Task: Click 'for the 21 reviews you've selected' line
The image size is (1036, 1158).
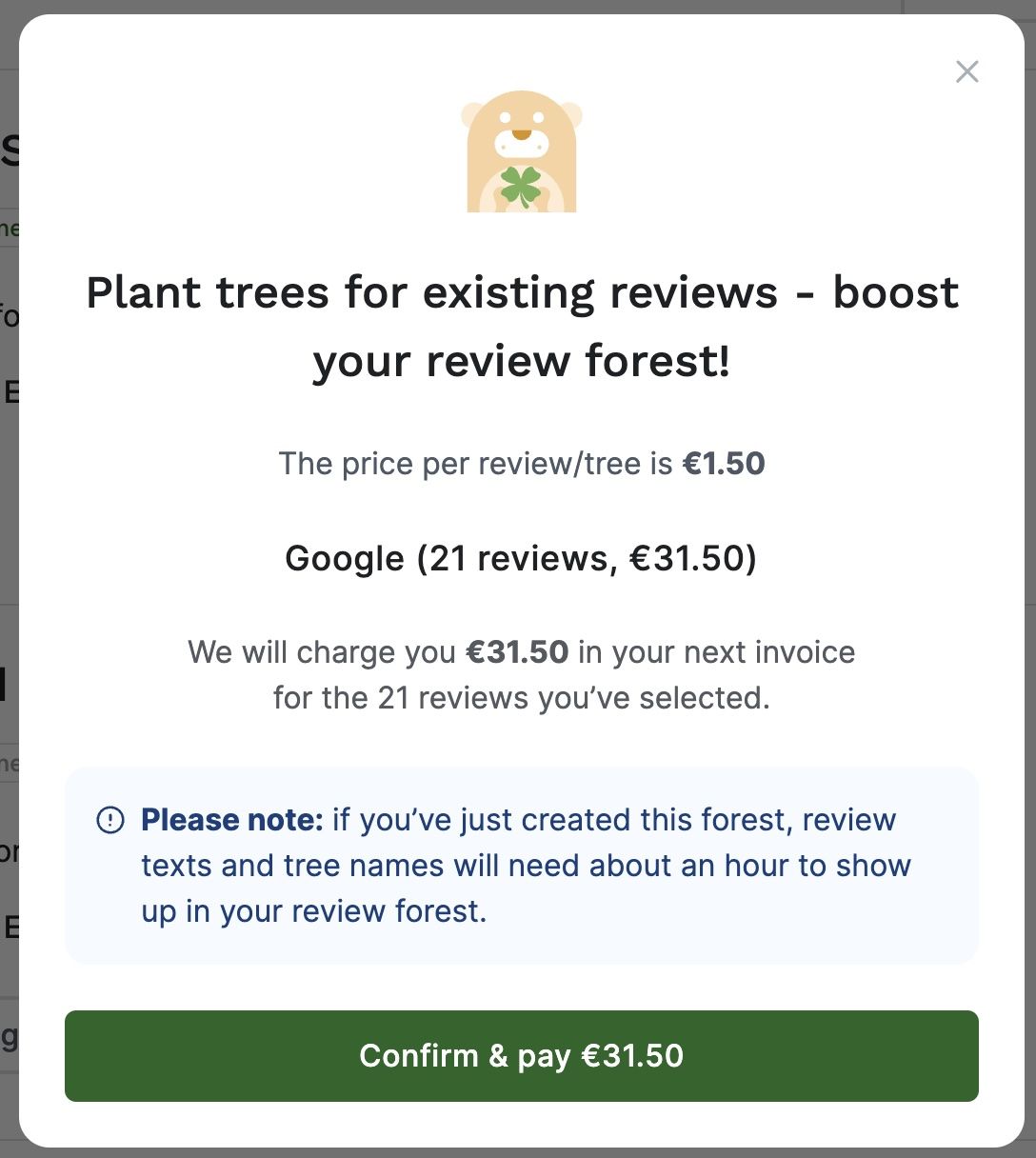Action: point(521,698)
